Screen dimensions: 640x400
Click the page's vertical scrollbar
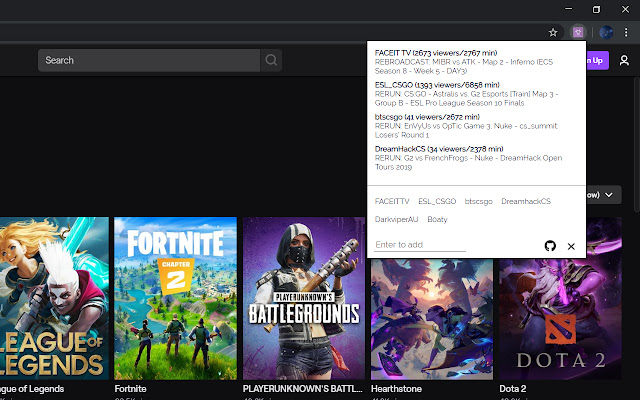pos(637,143)
